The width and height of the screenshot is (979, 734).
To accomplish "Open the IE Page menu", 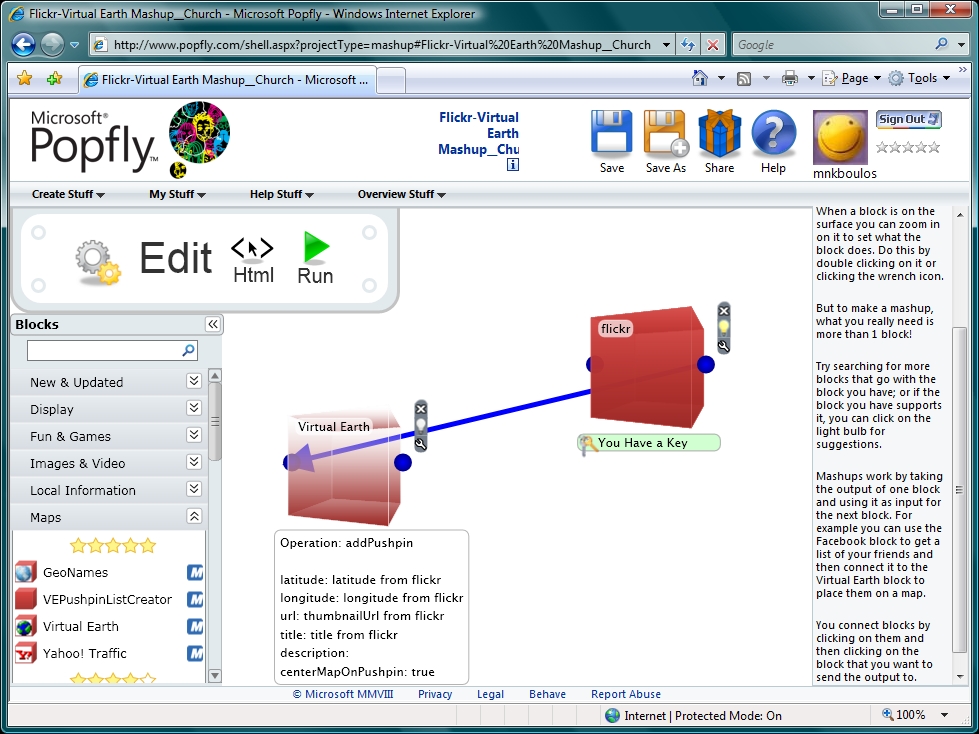I will pos(852,78).
